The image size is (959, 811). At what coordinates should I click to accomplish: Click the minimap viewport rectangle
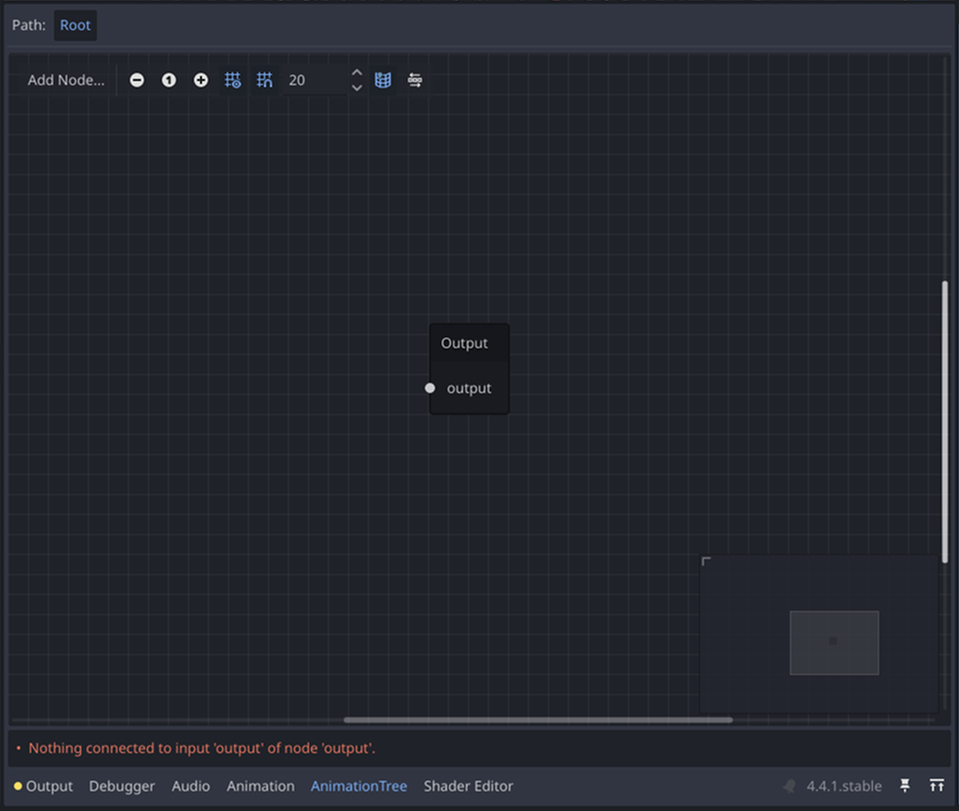tap(834, 643)
